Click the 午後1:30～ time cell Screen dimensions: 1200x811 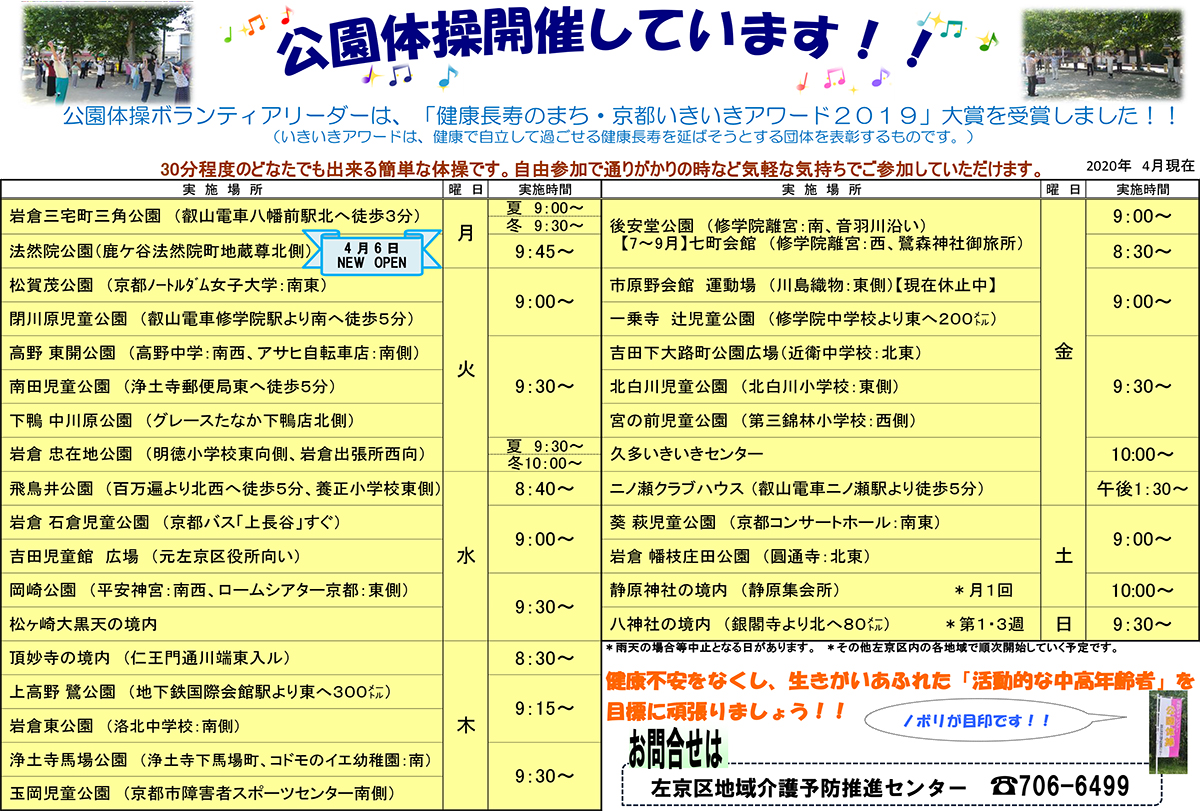pos(1142,488)
